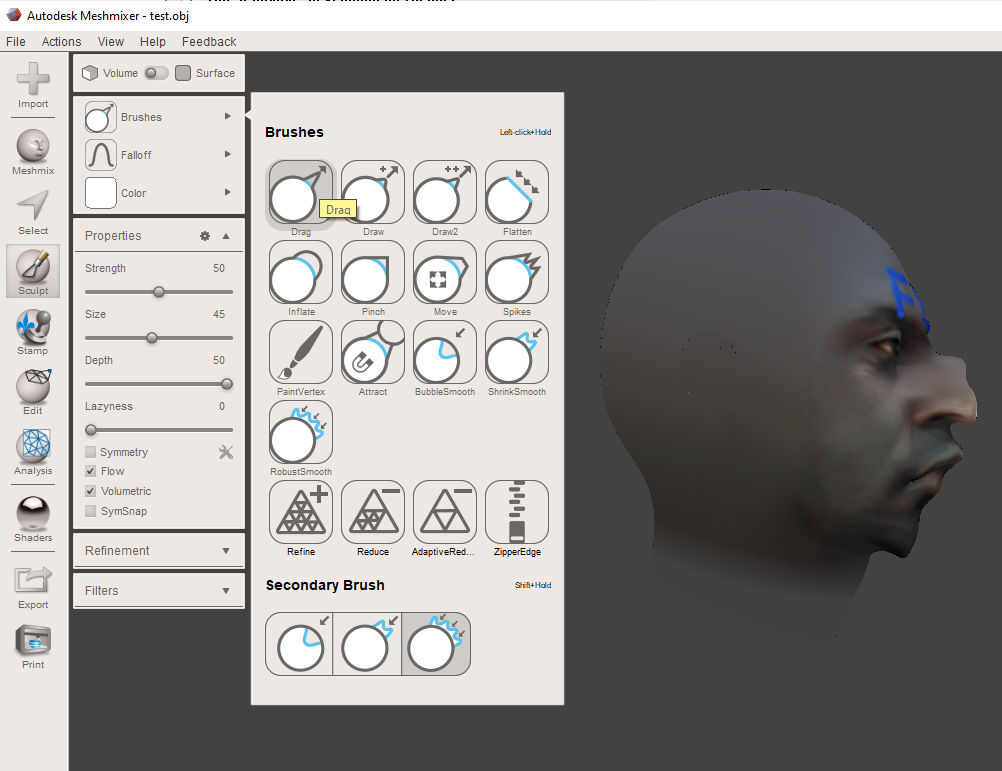Click the Surface mode icon
This screenshot has height=771, width=1002.
(x=183, y=73)
